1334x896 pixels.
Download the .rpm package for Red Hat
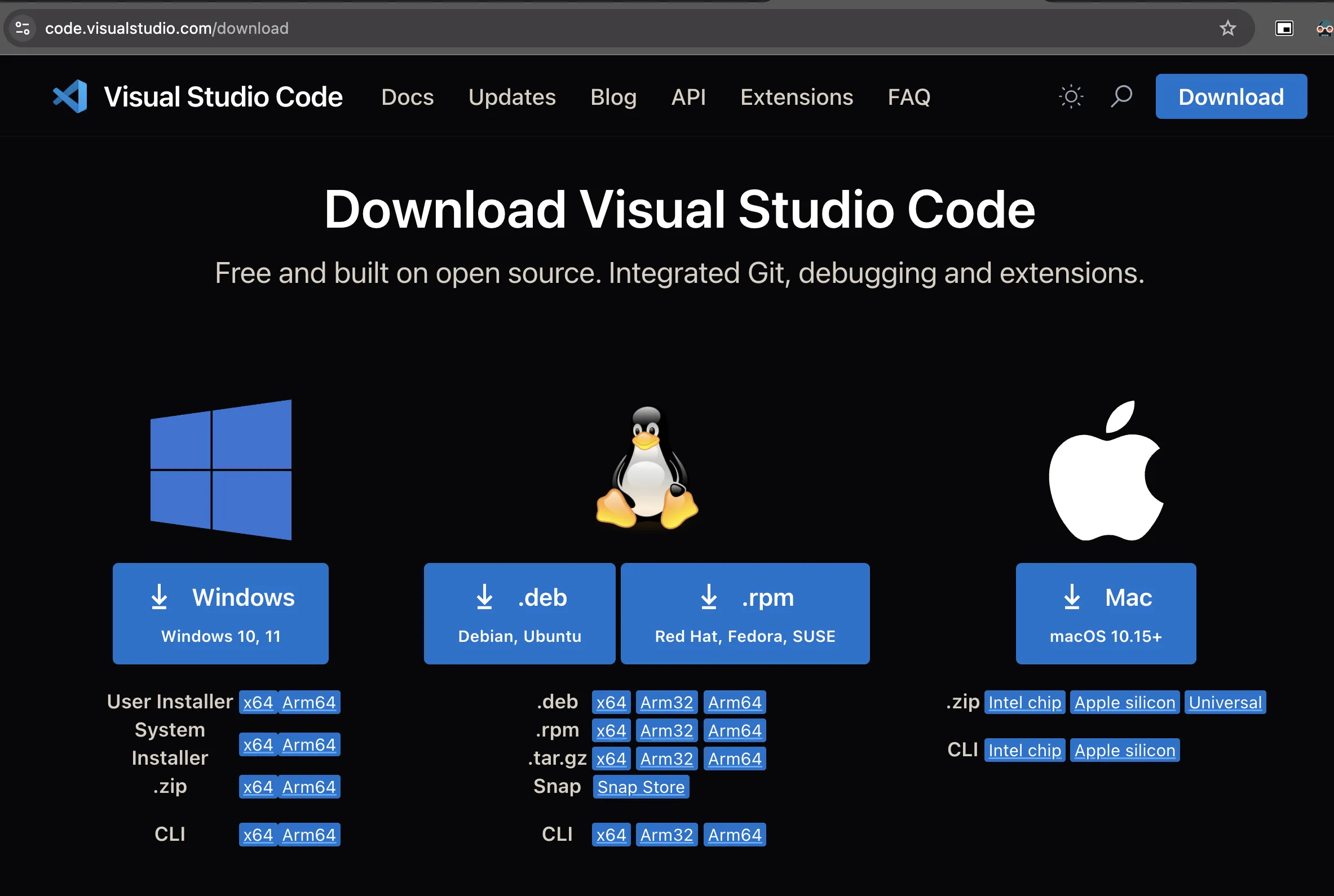coord(745,614)
